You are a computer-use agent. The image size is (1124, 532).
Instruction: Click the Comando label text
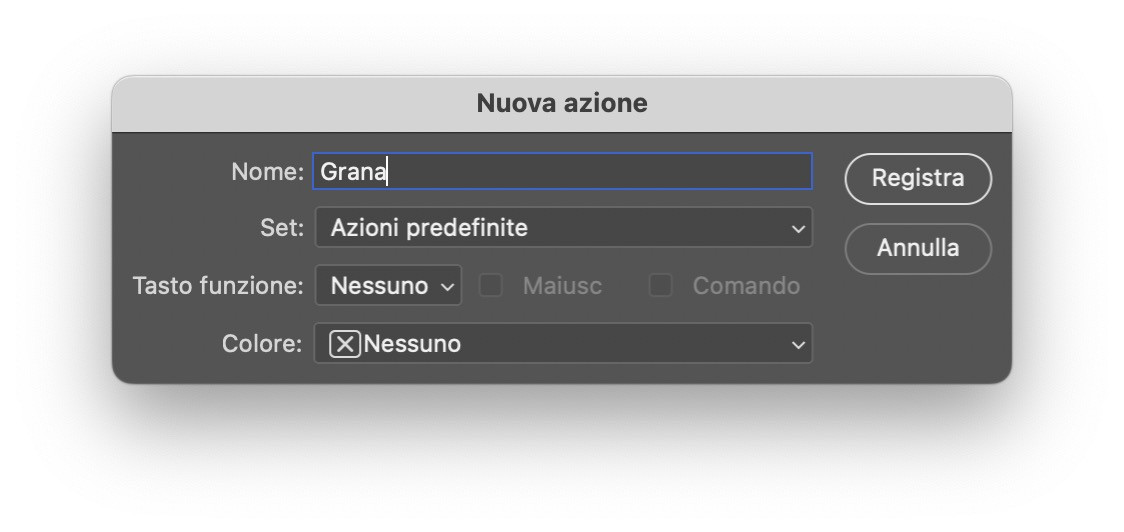[x=745, y=286]
